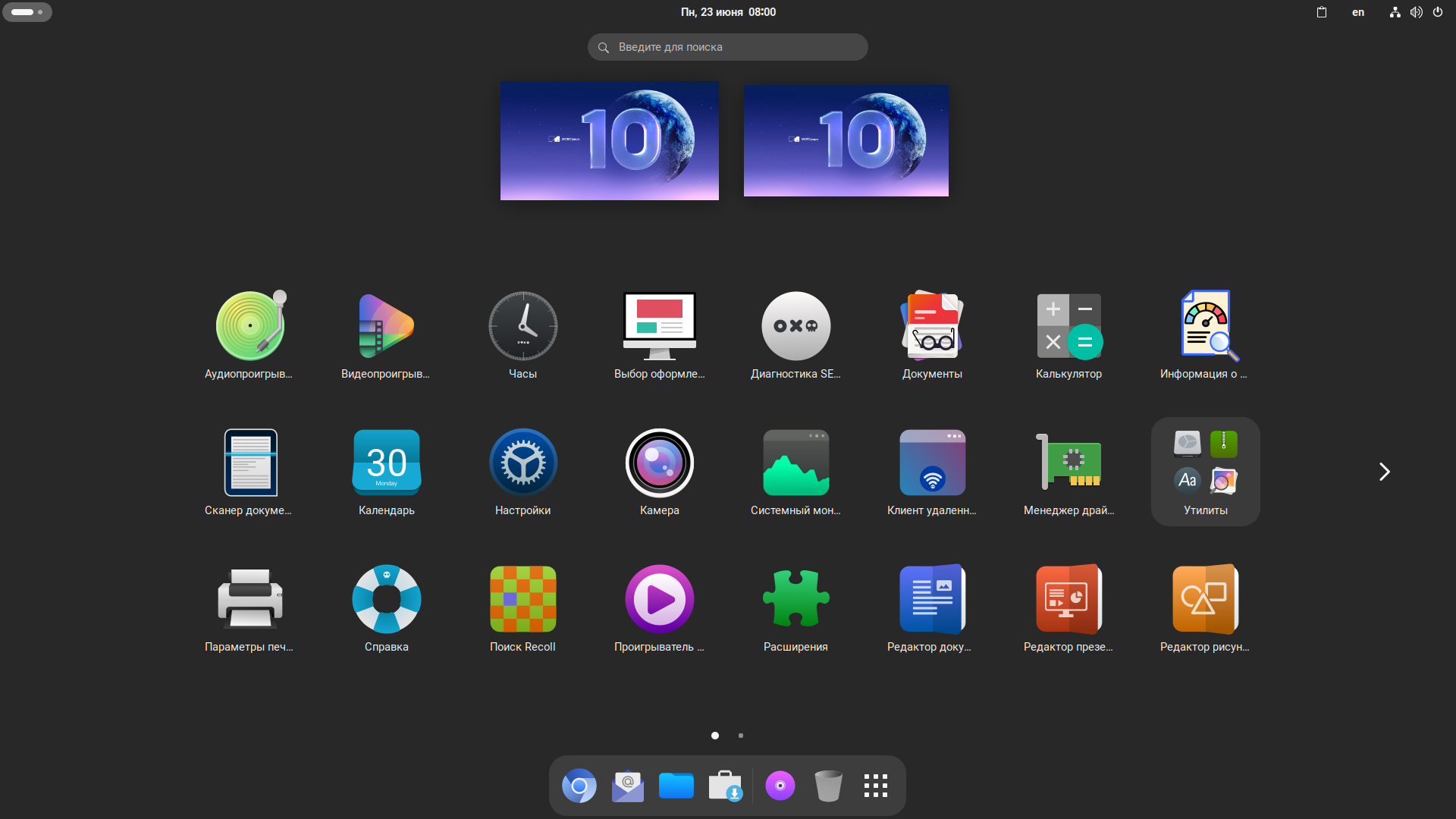Viewport: 1456px width, 819px height.
Task: Open the Камера application
Action: 659,463
